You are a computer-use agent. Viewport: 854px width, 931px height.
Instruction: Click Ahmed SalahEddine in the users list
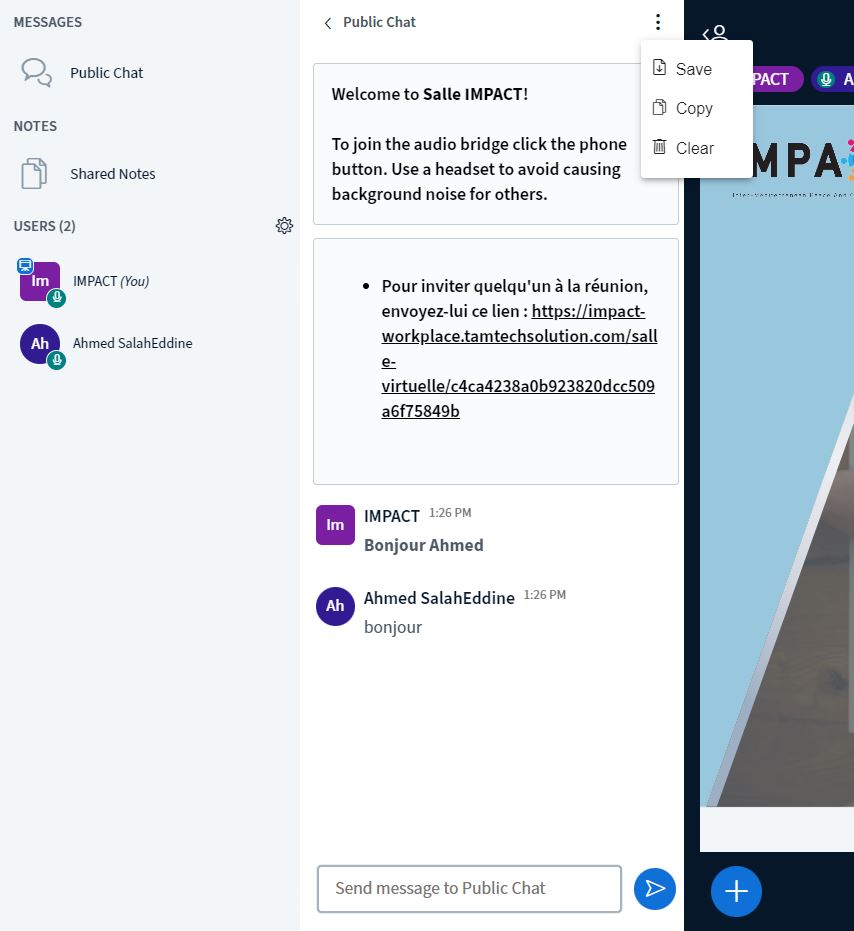[132, 343]
